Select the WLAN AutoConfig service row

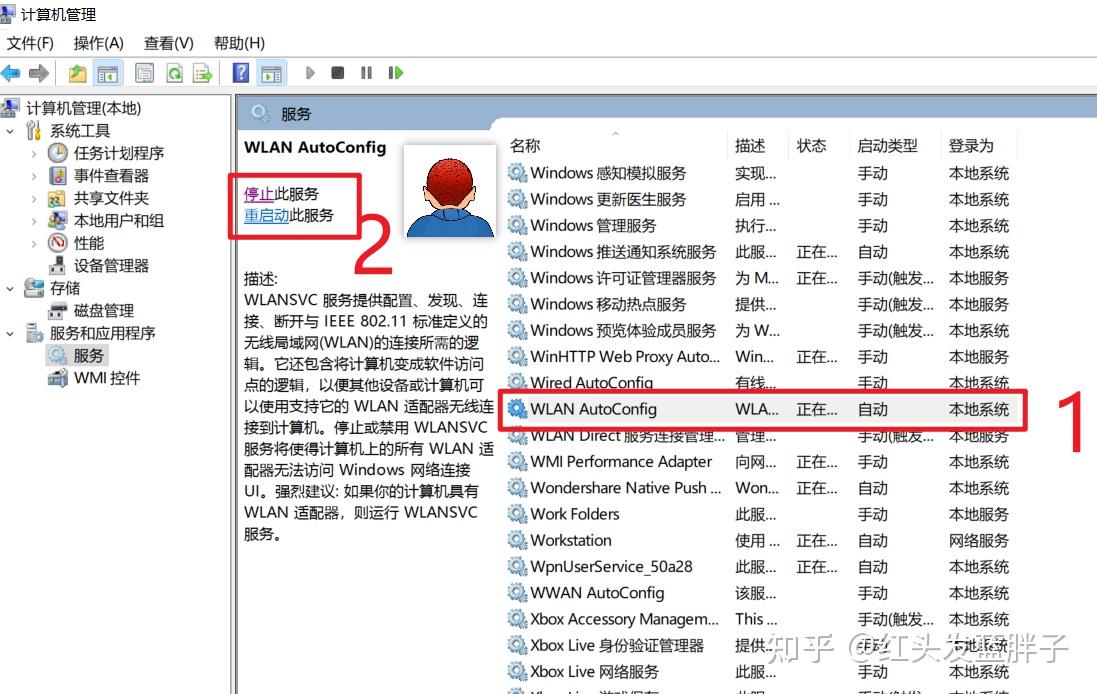(763, 409)
